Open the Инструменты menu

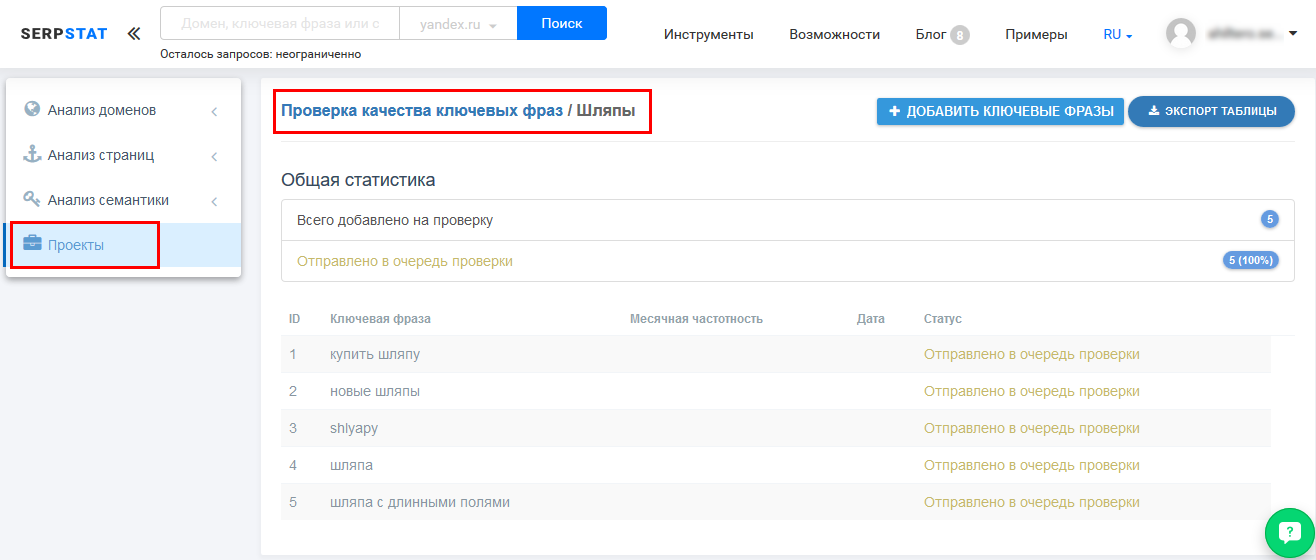(x=708, y=34)
